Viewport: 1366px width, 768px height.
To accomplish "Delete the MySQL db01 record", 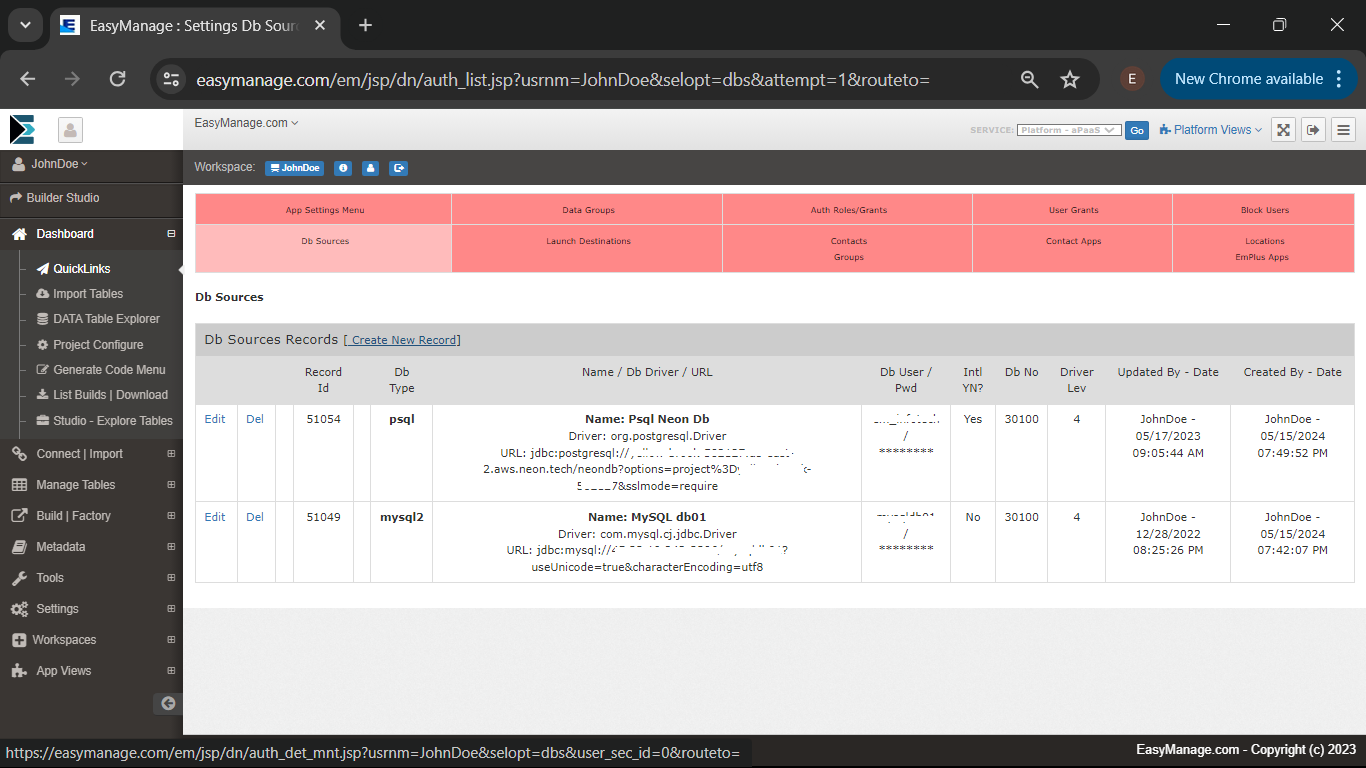I will pyautogui.click(x=255, y=517).
